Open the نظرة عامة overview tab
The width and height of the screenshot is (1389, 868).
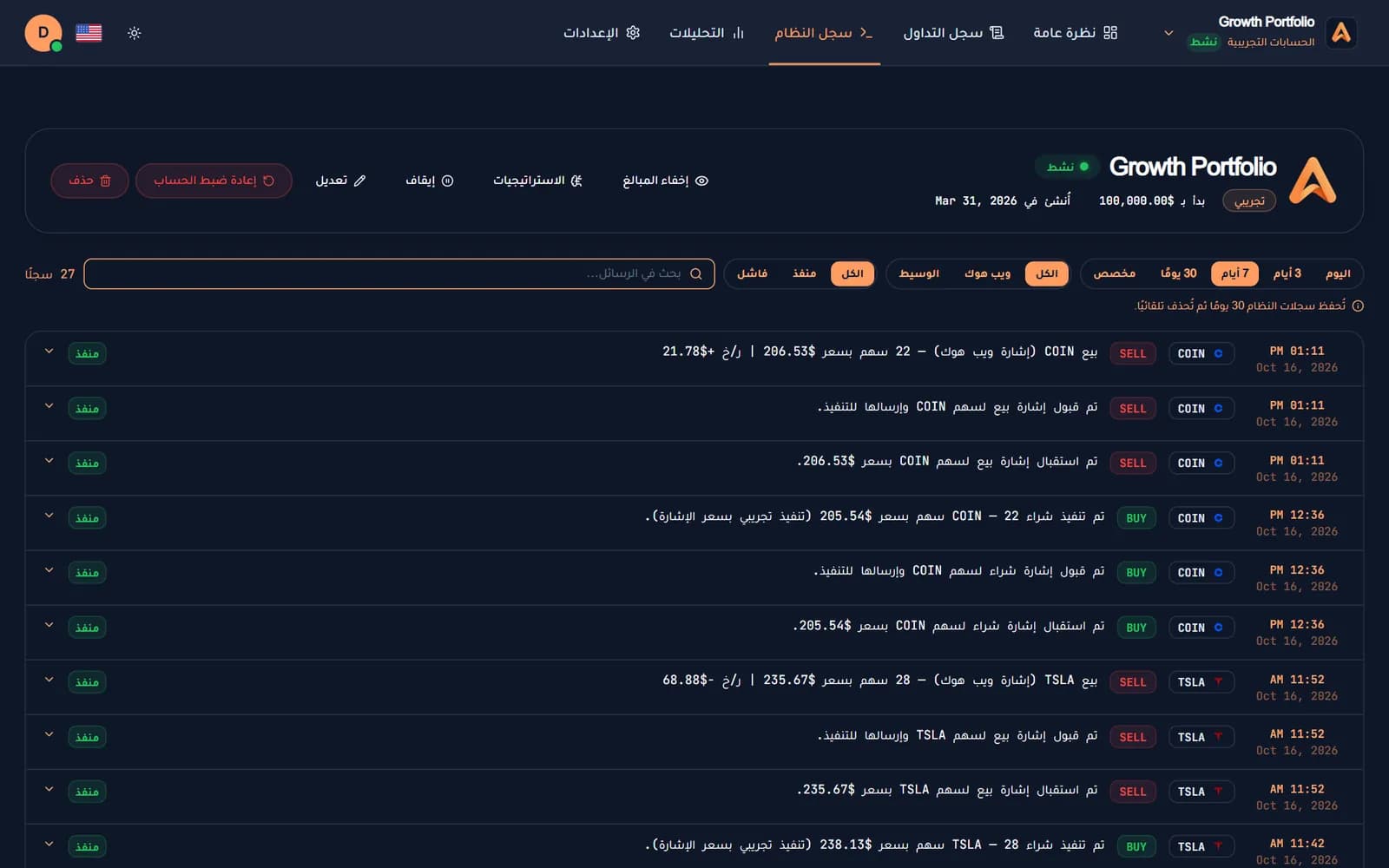[x=1075, y=33]
